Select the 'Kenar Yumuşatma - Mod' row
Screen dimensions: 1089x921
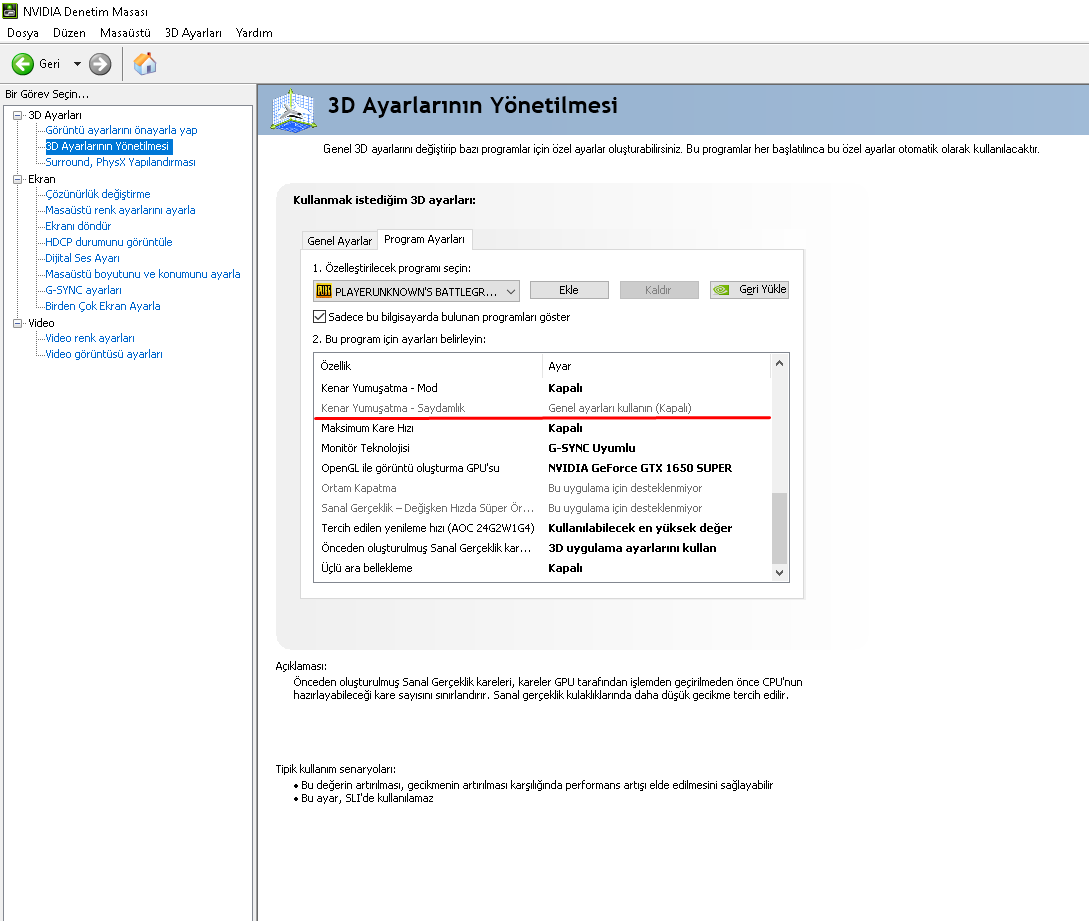pos(542,388)
